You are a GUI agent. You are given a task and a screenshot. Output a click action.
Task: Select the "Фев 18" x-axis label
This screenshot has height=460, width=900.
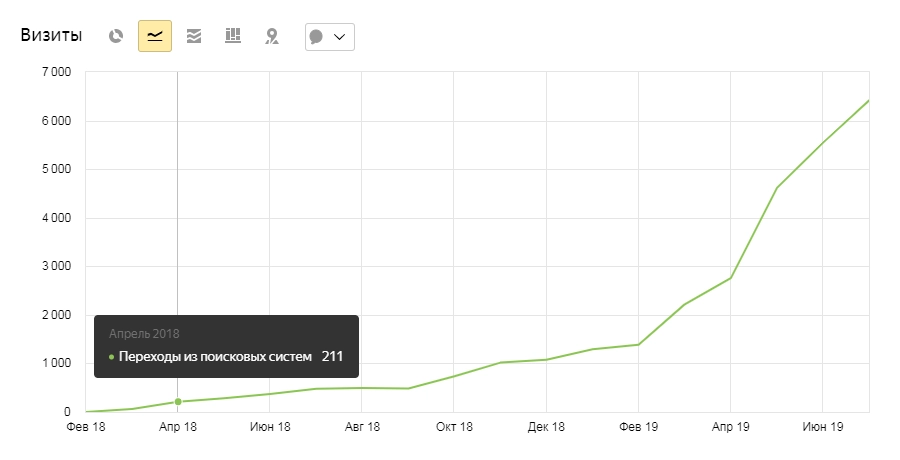click(85, 427)
